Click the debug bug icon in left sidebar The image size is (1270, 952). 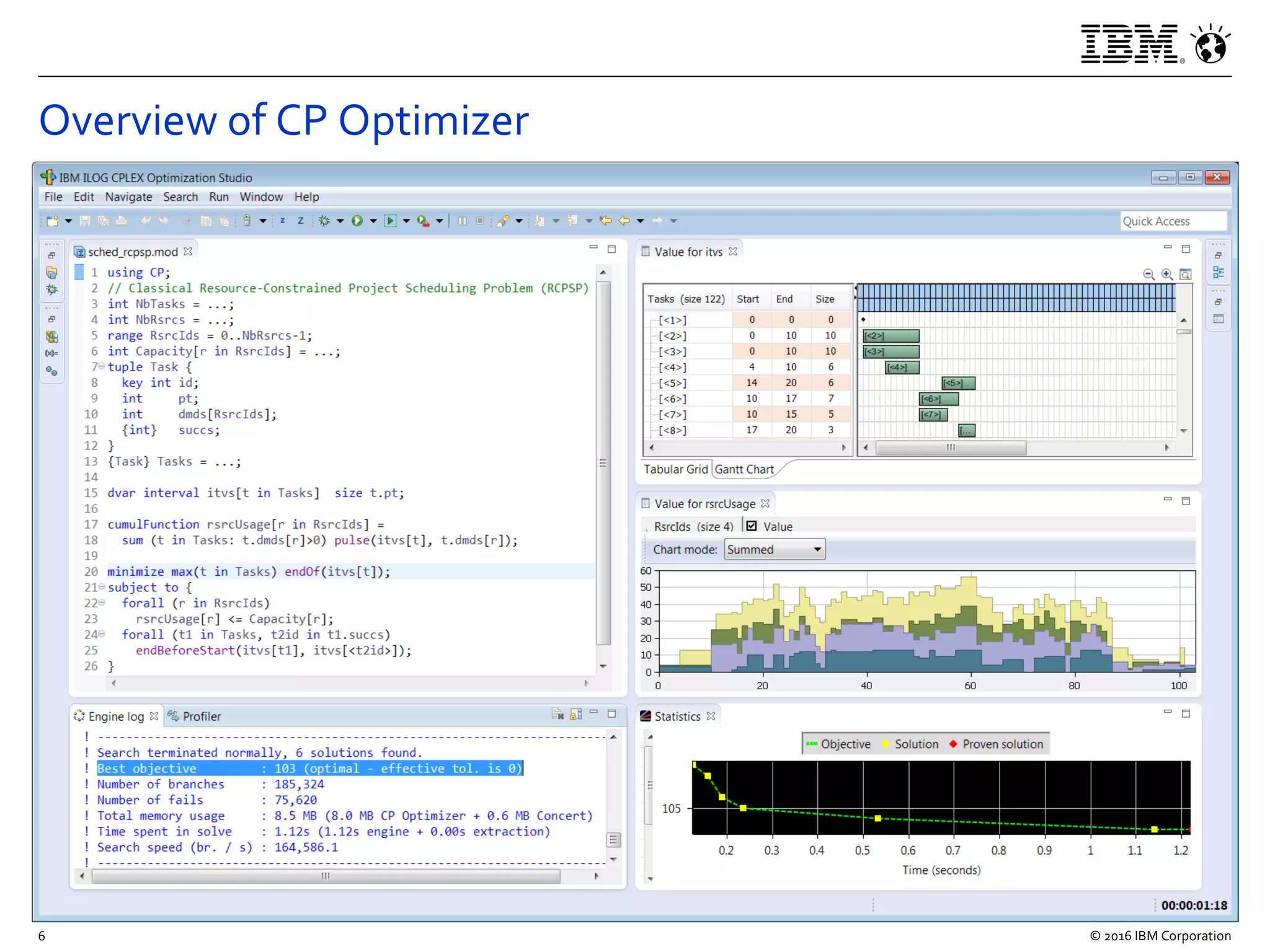click(51, 289)
